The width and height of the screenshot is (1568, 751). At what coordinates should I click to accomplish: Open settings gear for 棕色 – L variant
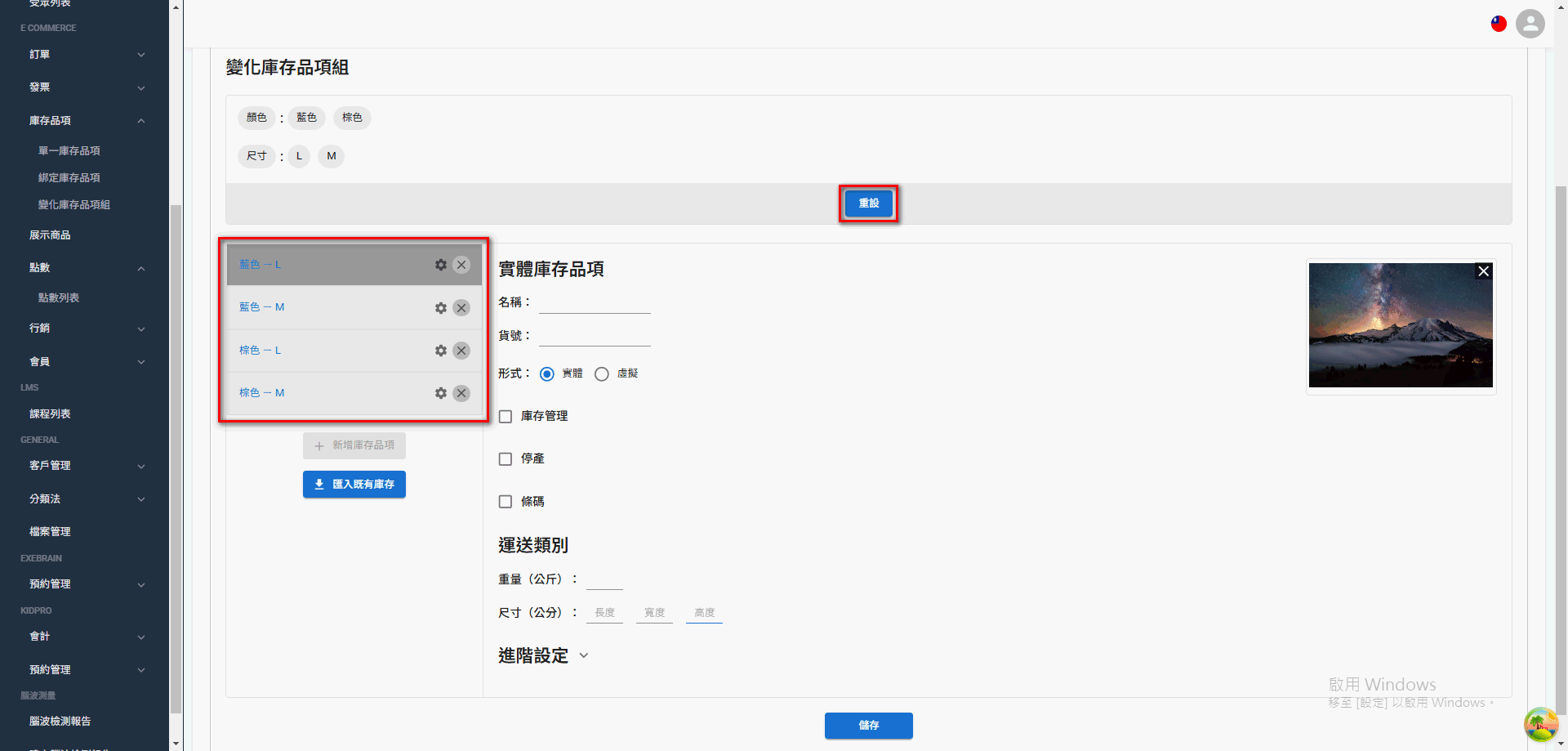click(441, 351)
